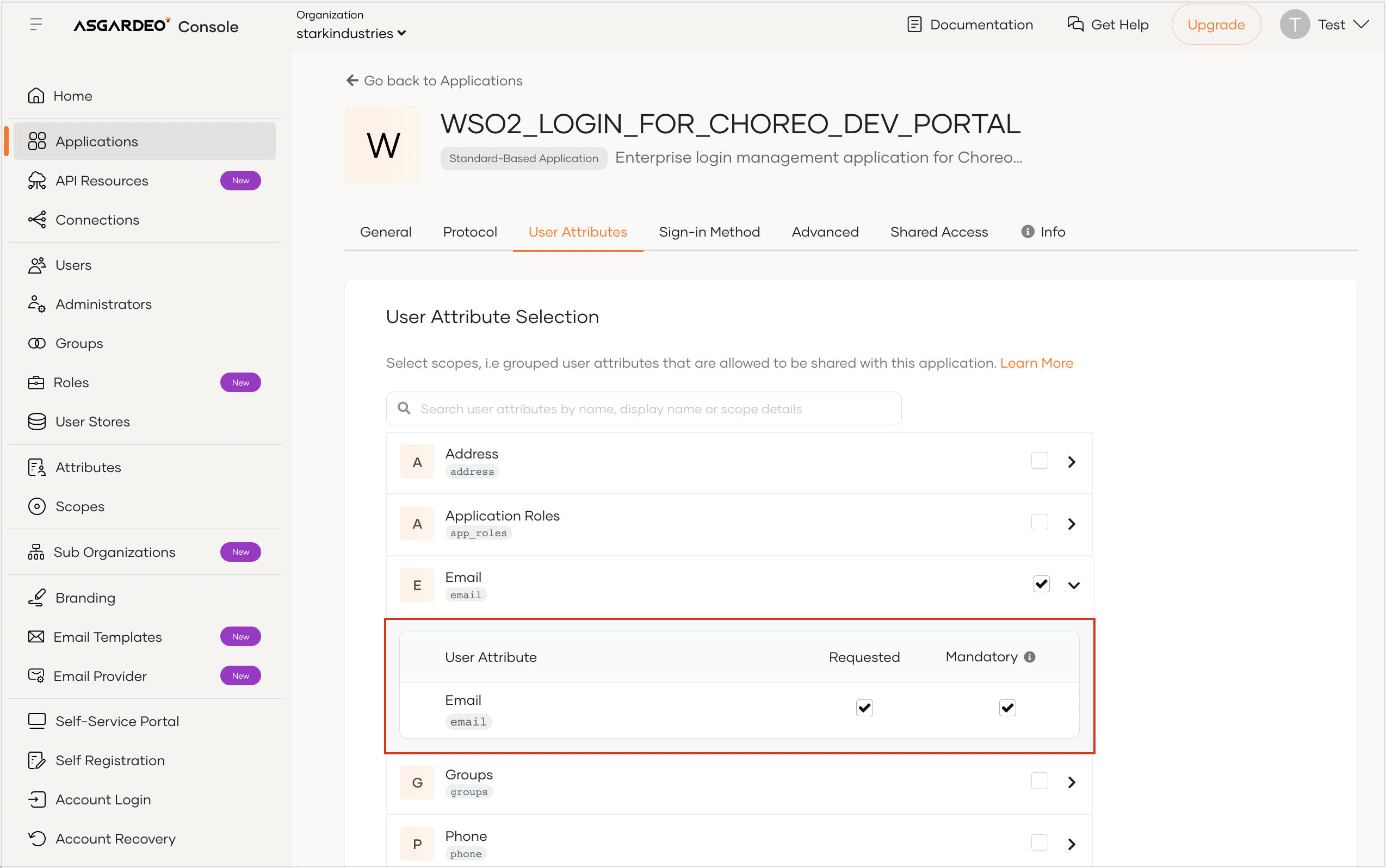Click the User Stores database icon

pyautogui.click(x=37, y=422)
